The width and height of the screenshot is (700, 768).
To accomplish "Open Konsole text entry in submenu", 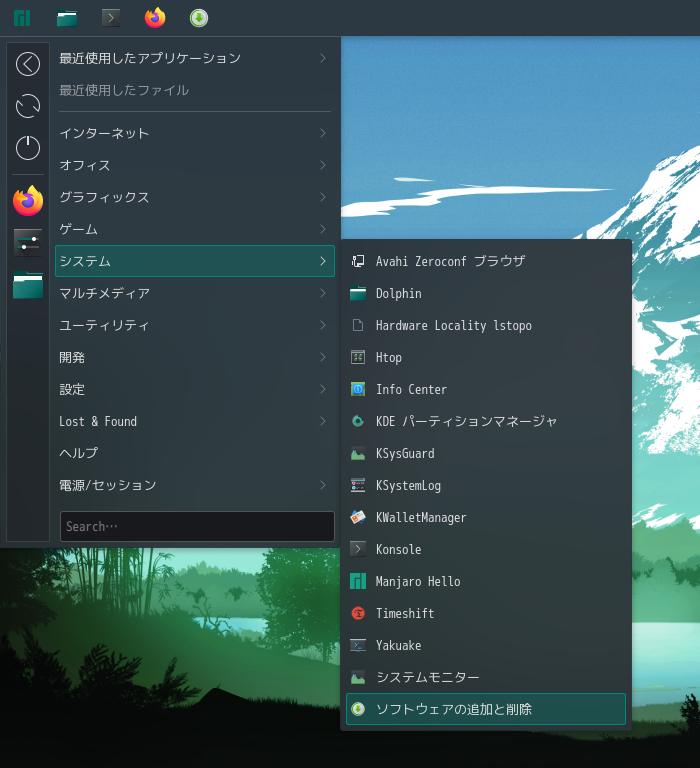I will coord(399,549).
